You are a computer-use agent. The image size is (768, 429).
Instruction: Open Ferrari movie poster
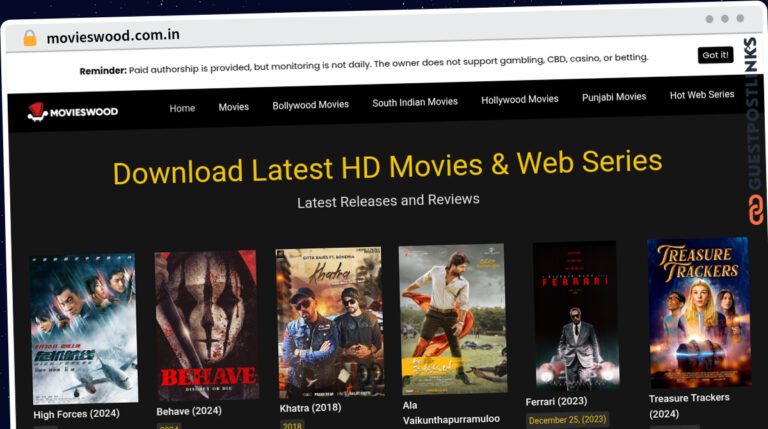click(576, 316)
